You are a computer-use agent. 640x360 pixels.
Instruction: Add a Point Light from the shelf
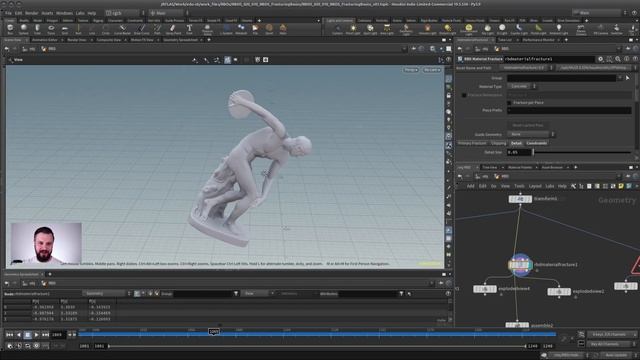point(353,29)
